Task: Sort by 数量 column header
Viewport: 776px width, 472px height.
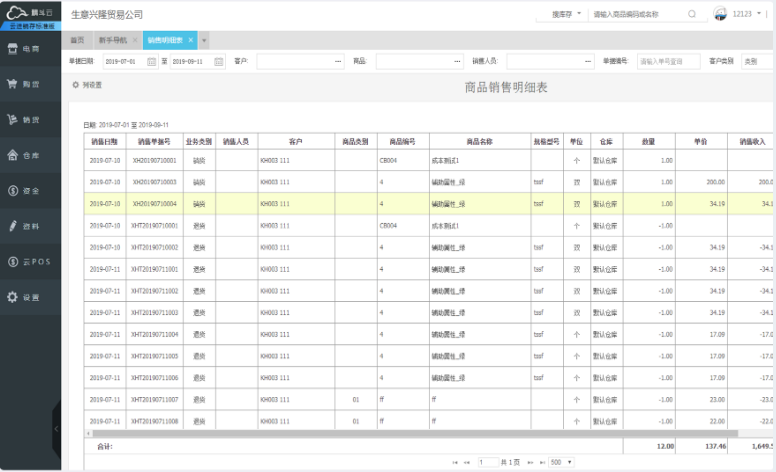Action: coord(649,142)
